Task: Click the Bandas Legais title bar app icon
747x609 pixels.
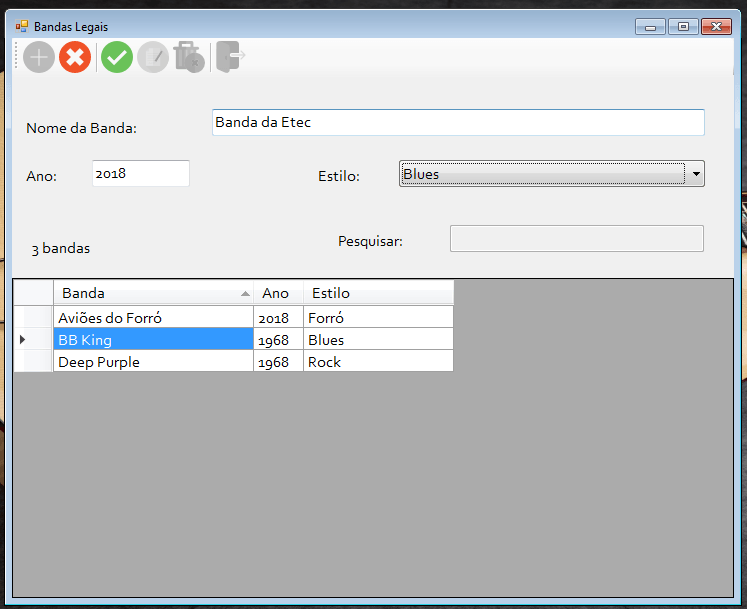Action: [x=22, y=26]
